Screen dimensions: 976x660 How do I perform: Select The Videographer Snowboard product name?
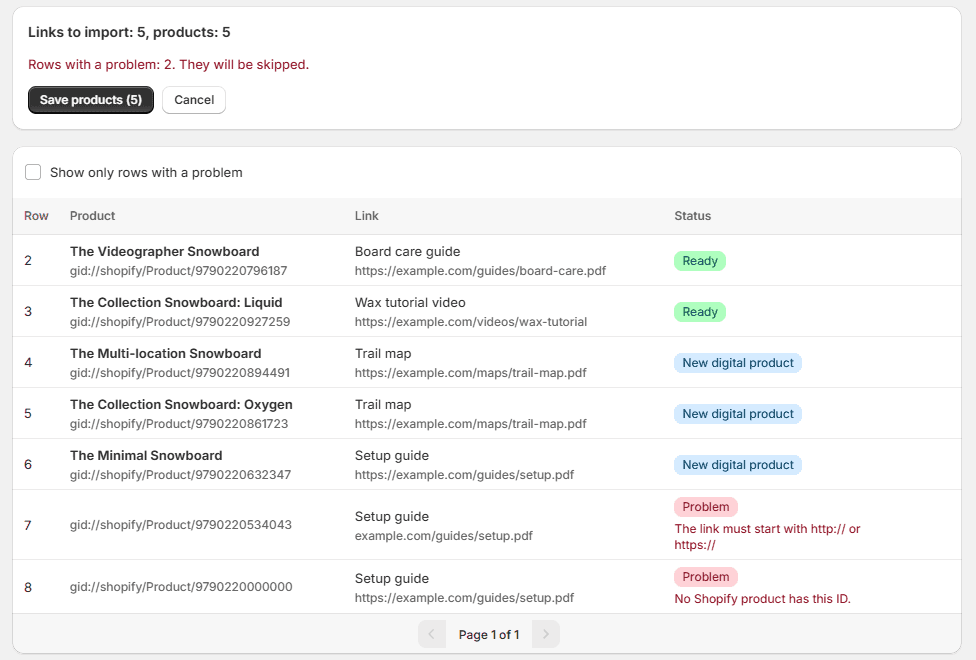tap(164, 252)
